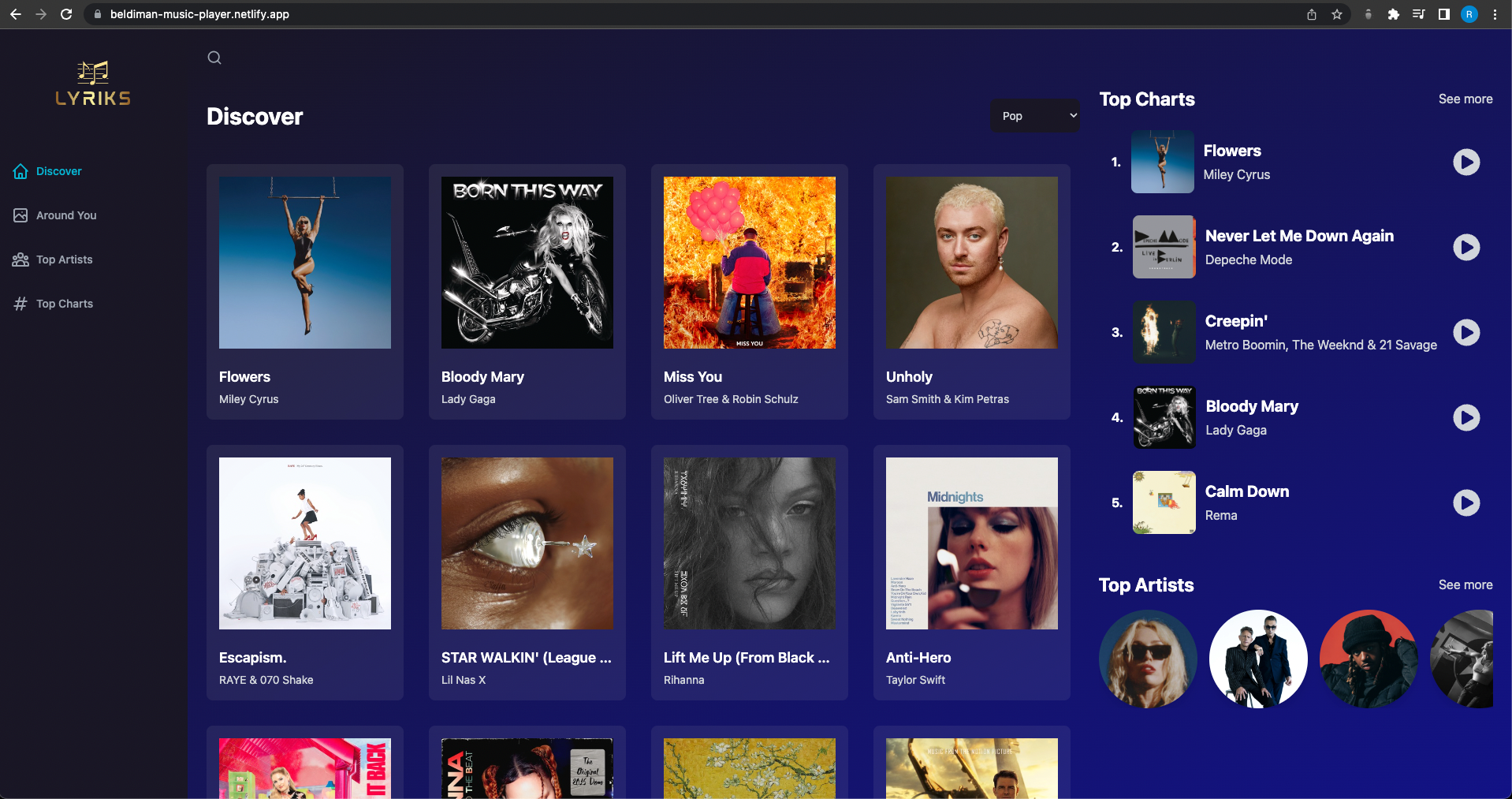Open Lil Nas X artist link
The image size is (1512, 799).
tap(464, 680)
